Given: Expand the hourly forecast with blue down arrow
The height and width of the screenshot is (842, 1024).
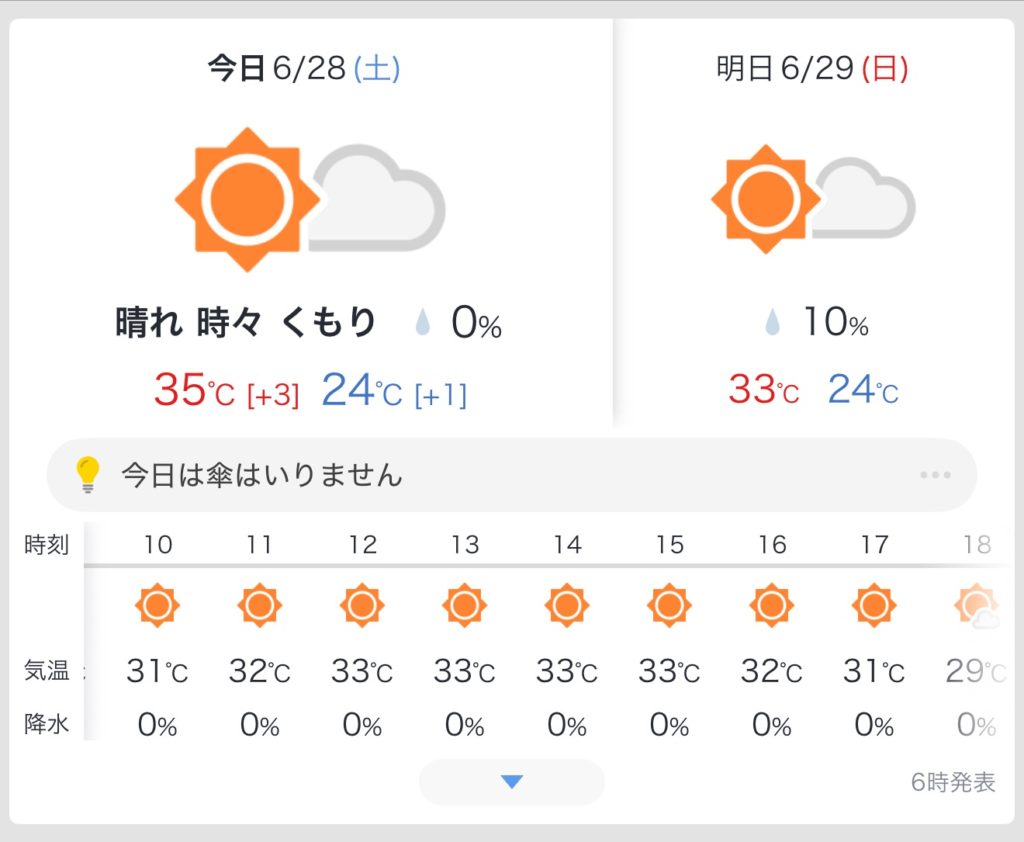Looking at the screenshot, I should pyautogui.click(x=512, y=782).
